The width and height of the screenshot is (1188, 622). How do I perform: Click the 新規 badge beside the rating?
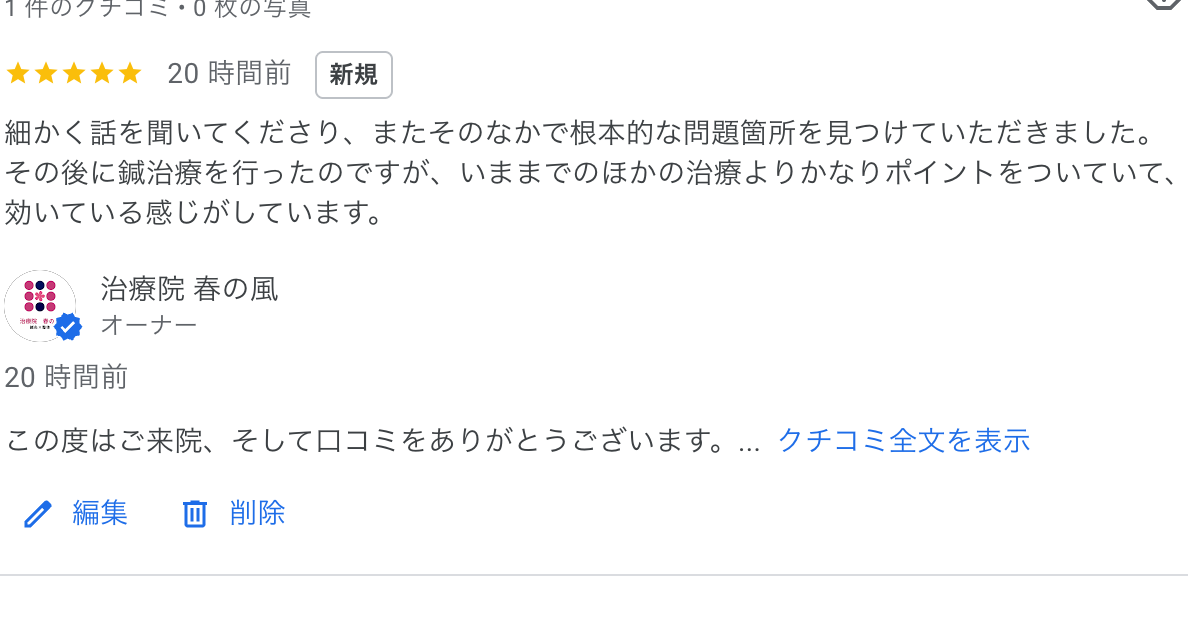click(x=354, y=75)
